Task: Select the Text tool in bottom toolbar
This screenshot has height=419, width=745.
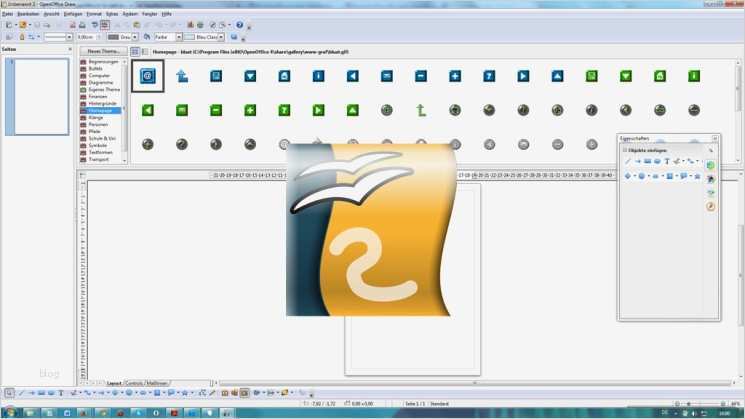Action: pos(61,393)
